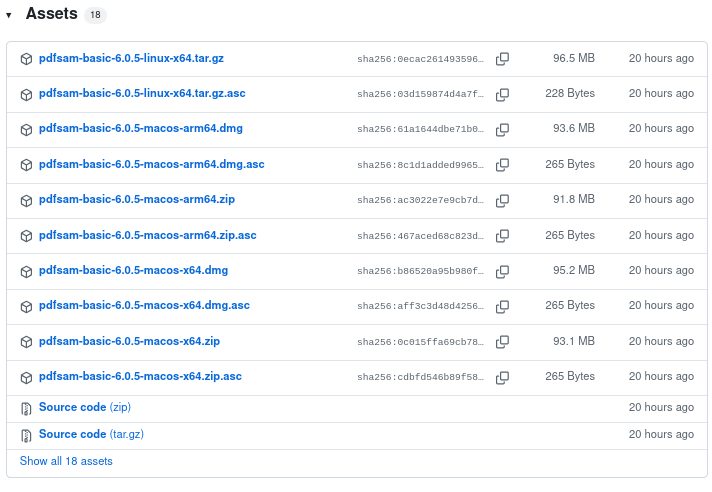This screenshot has width=712, height=492.
Task: Select hash text sha256:467aced68c823d
Action: (x=420, y=236)
